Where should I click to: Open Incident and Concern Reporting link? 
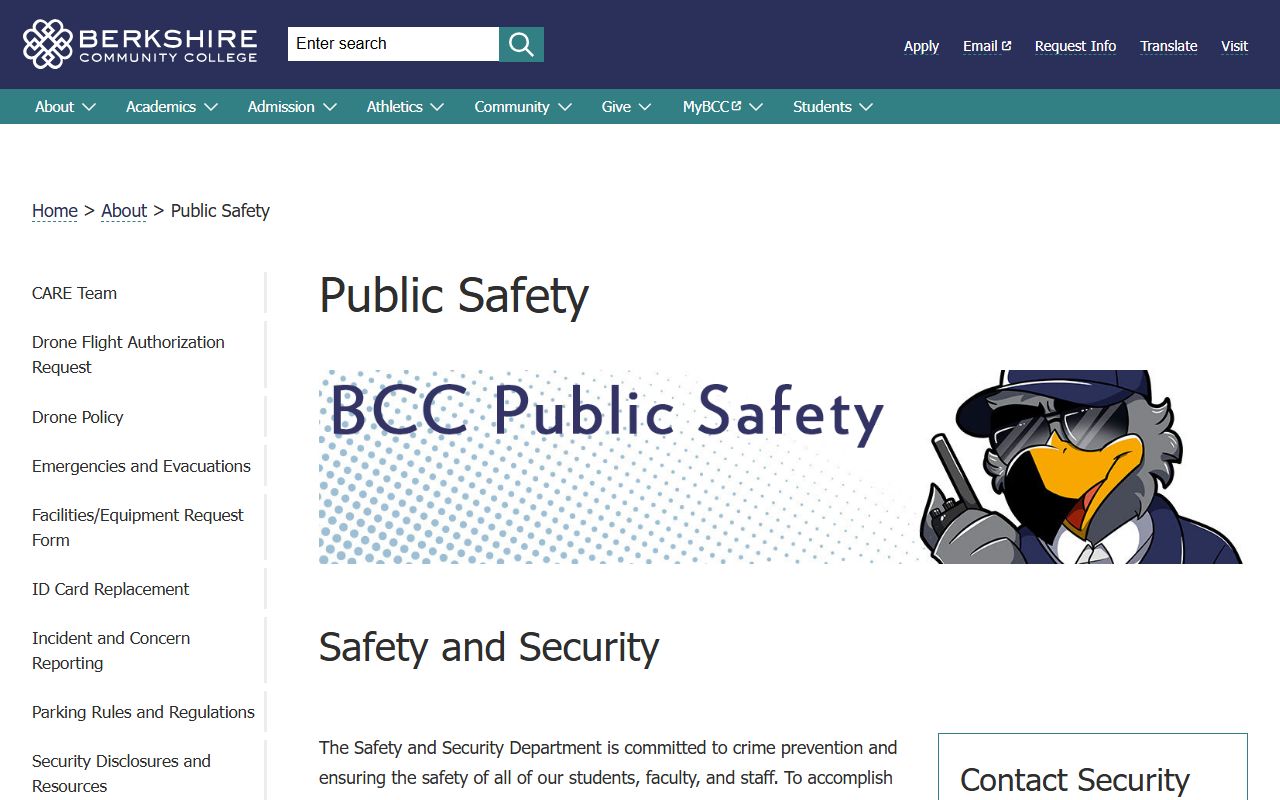(x=111, y=651)
